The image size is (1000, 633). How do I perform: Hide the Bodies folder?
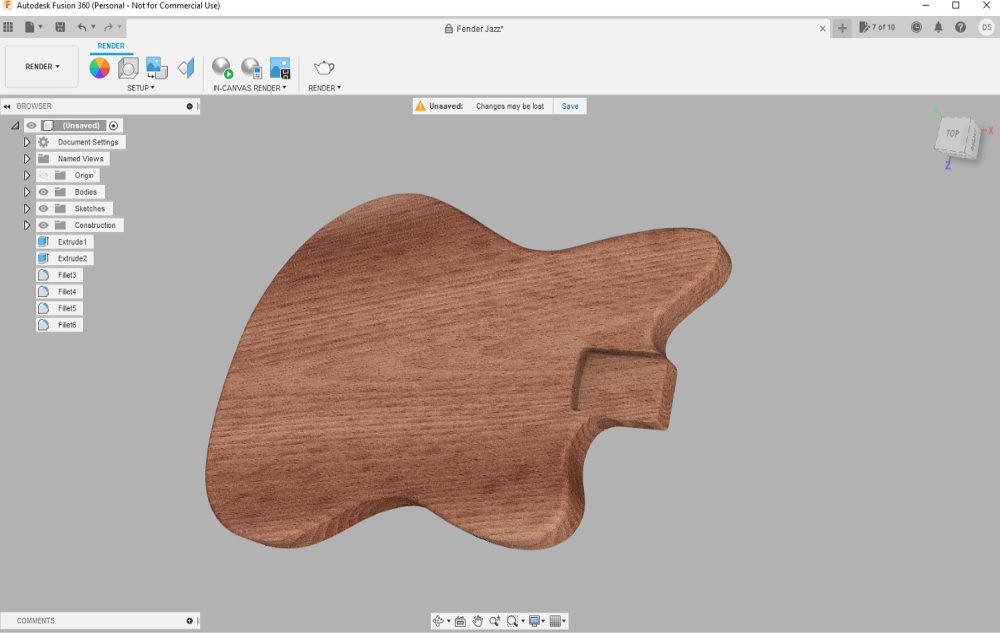[43, 192]
